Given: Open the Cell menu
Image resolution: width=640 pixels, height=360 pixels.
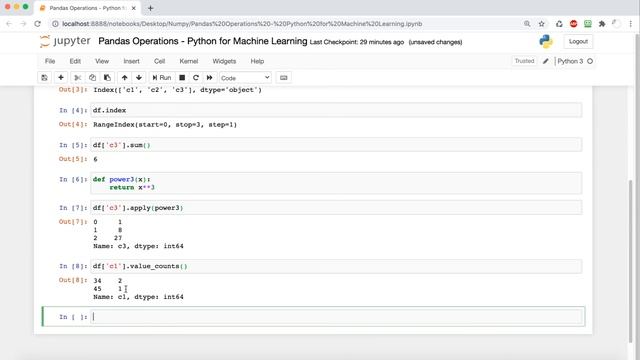Looking at the screenshot, I should click(160, 61).
